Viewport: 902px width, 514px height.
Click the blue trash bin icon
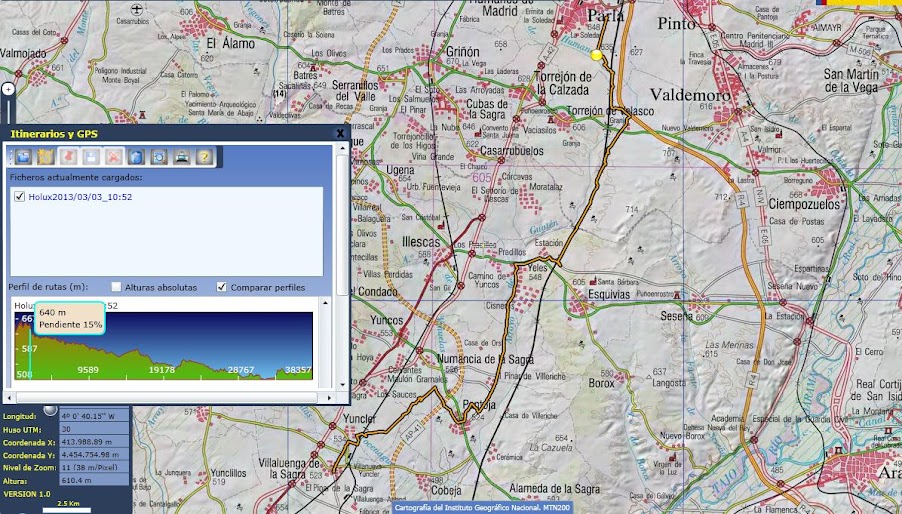click(136, 156)
